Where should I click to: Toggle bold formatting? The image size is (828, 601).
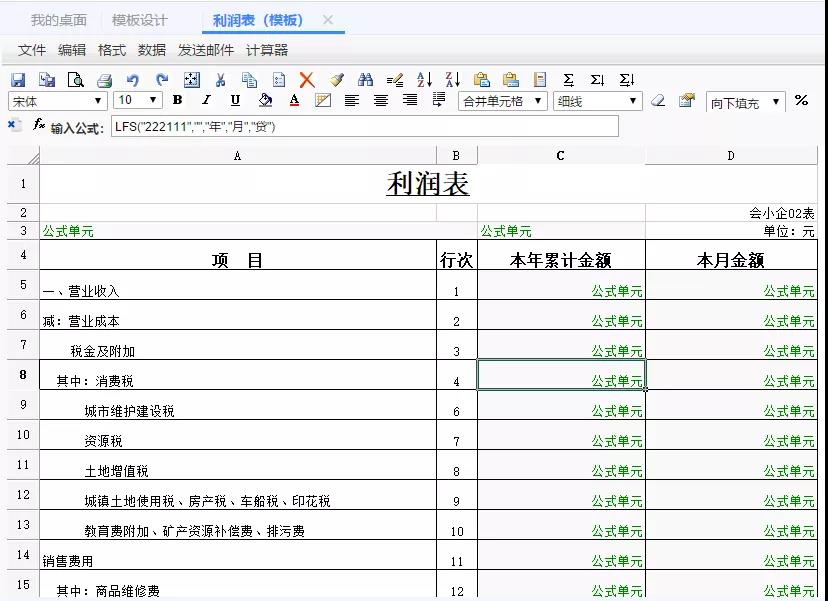point(177,100)
